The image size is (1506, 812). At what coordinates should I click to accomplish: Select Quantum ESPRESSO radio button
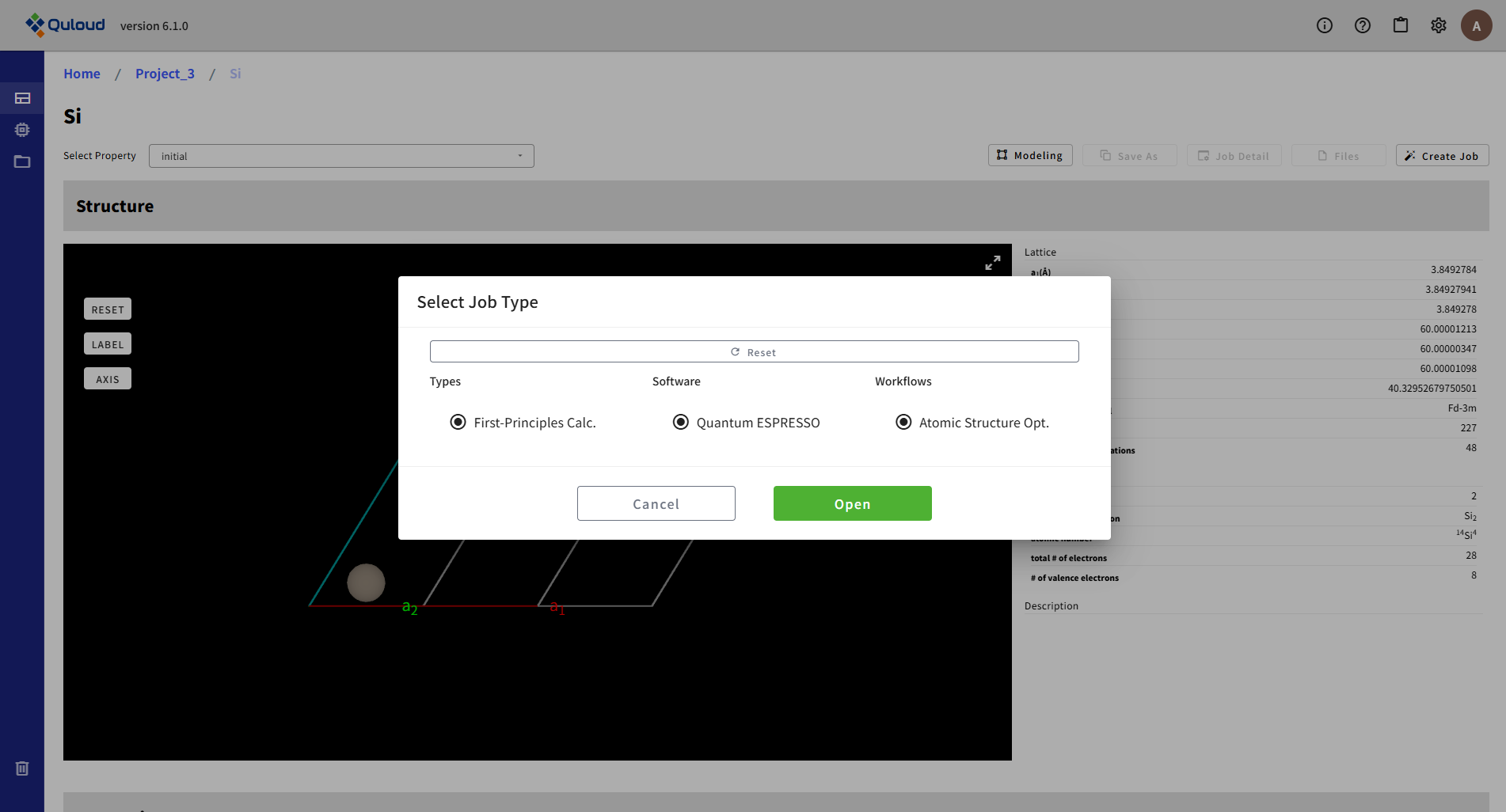(x=680, y=422)
